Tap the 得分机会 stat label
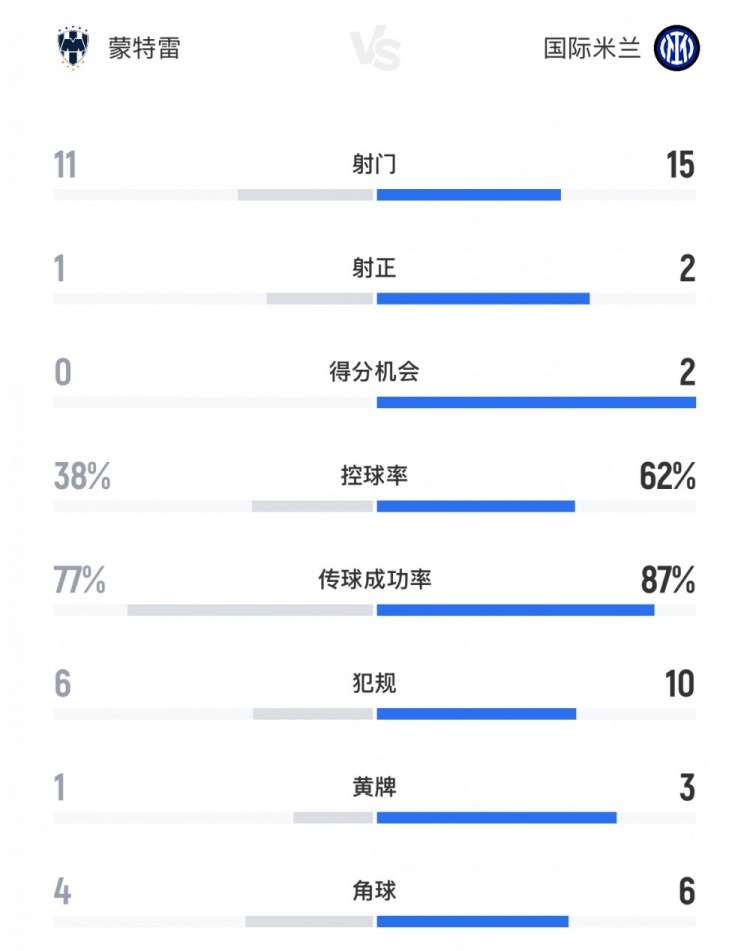The image size is (750, 951). pos(374,372)
